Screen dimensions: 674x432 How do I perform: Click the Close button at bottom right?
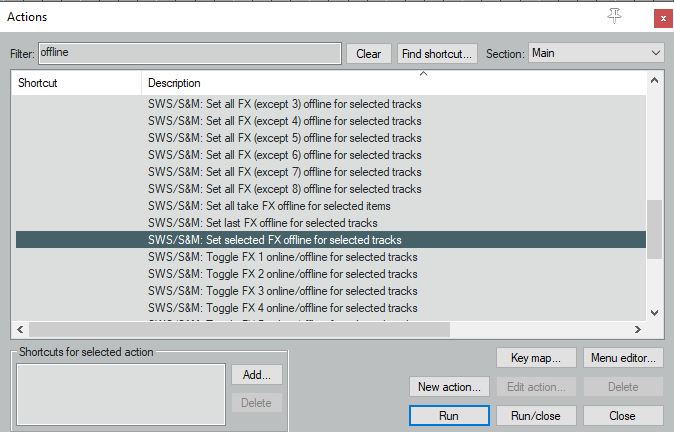coord(623,416)
